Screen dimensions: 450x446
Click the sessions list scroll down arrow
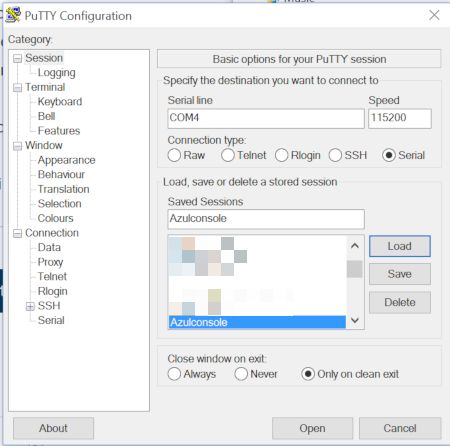(x=355, y=320)
